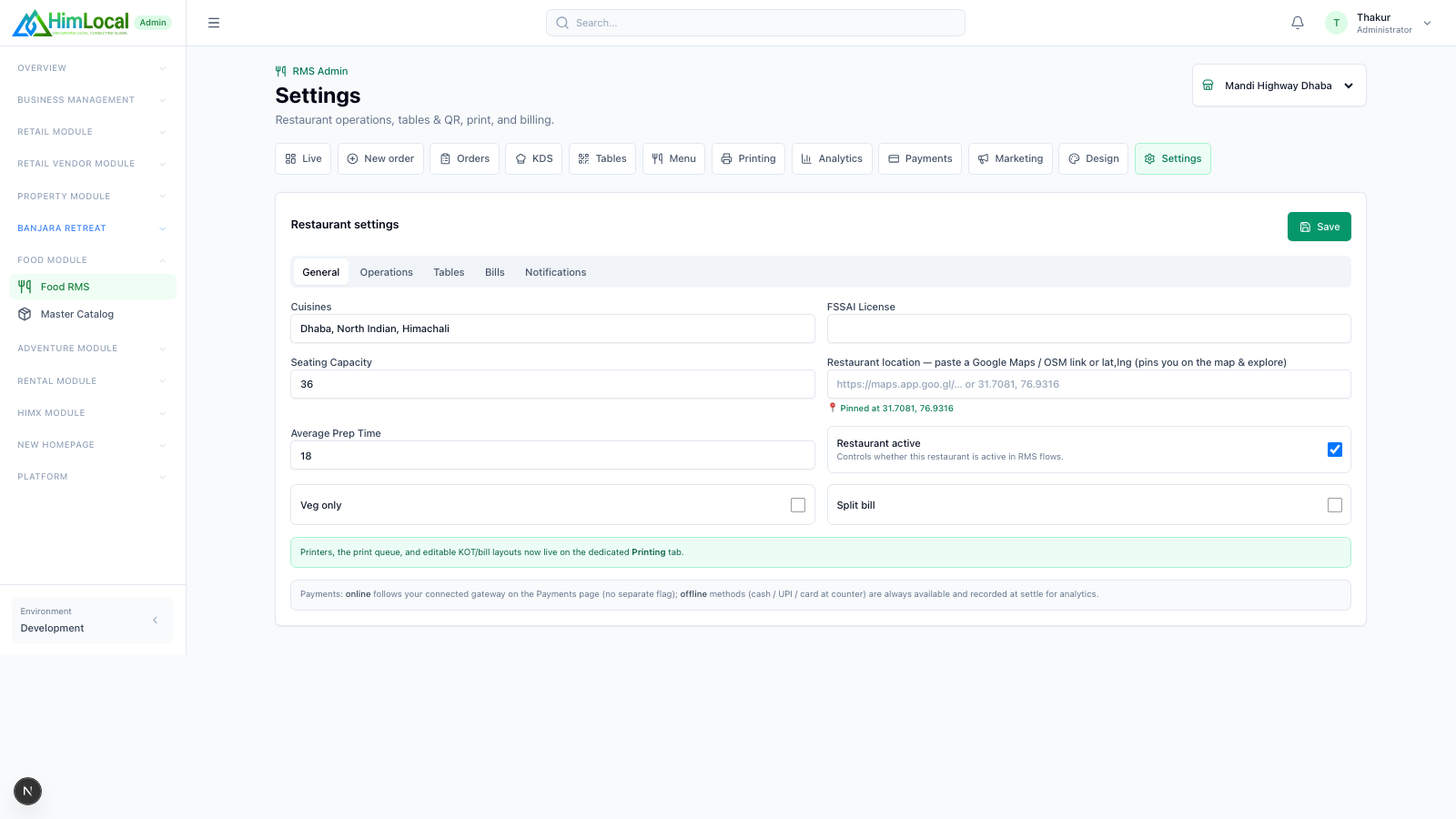Image resolution: width=1456 pixels, height=819 pixels.
Task: Click the Admin badge next to logo
Action: (x=153, y=23)
